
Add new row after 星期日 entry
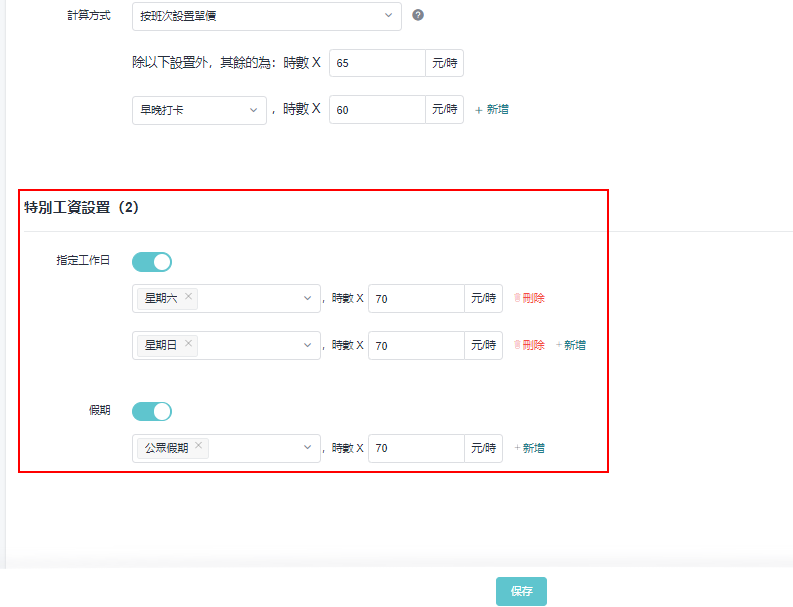571,345
